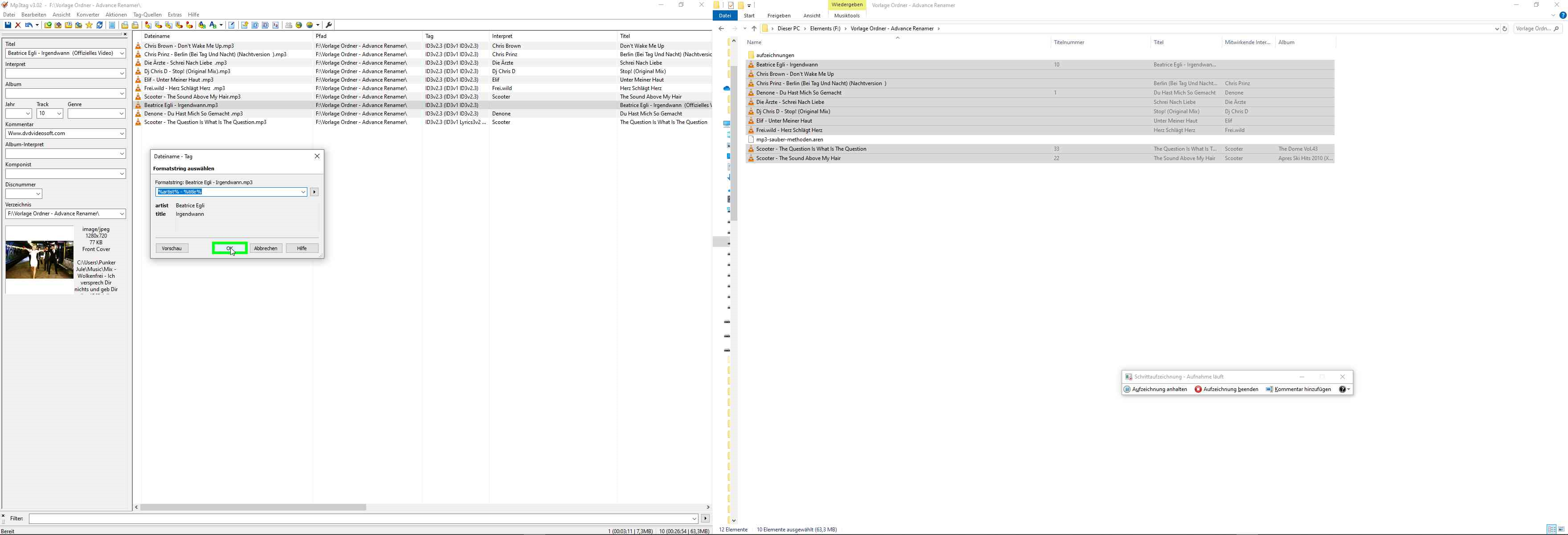Image resolution: width=1568 pixels, height=535 pixels.
Task: Click the Save tag floppy disk icon
Action: (x=8, y=25)
